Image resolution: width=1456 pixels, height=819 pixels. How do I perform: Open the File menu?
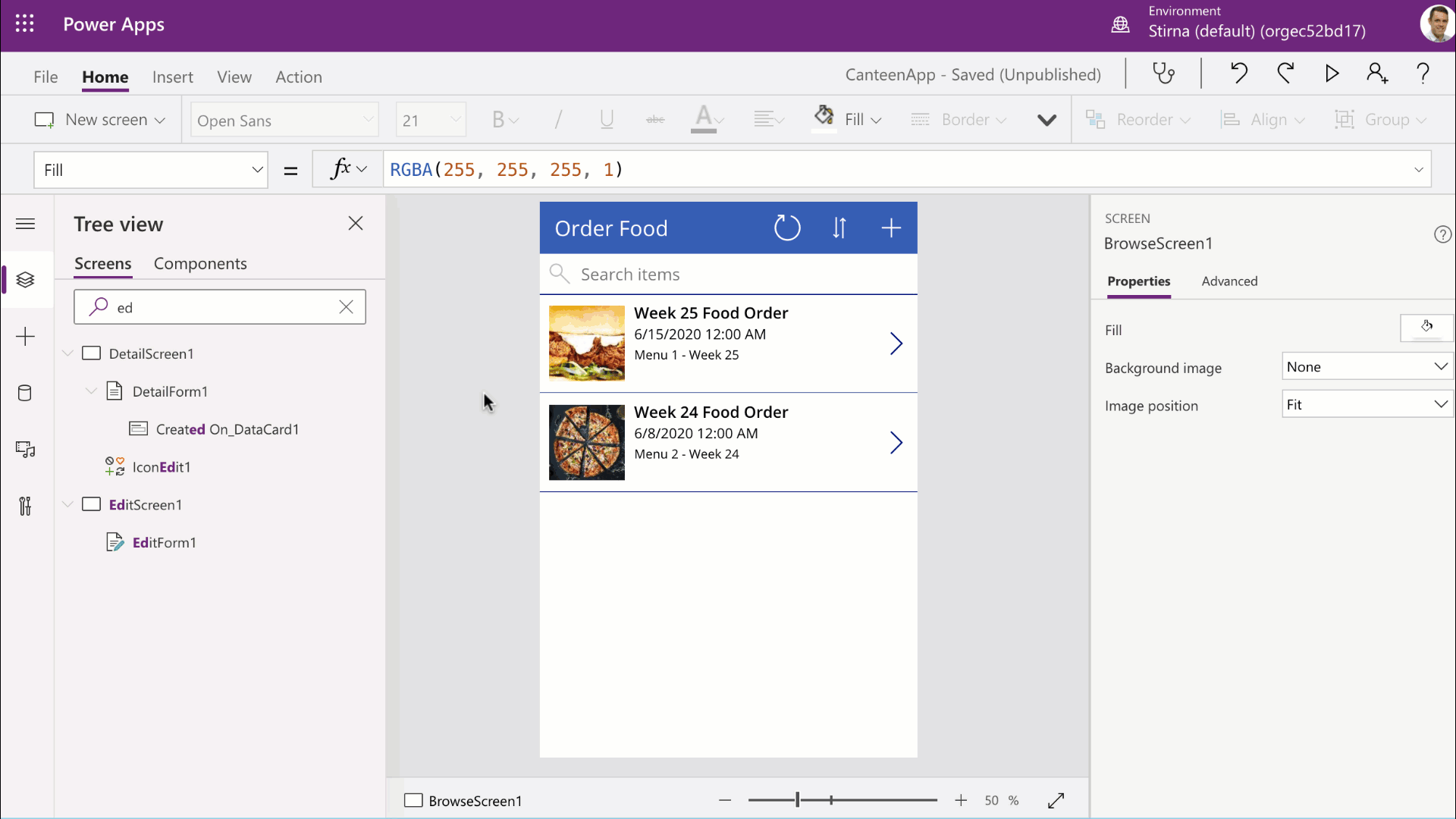click(45, 77)
